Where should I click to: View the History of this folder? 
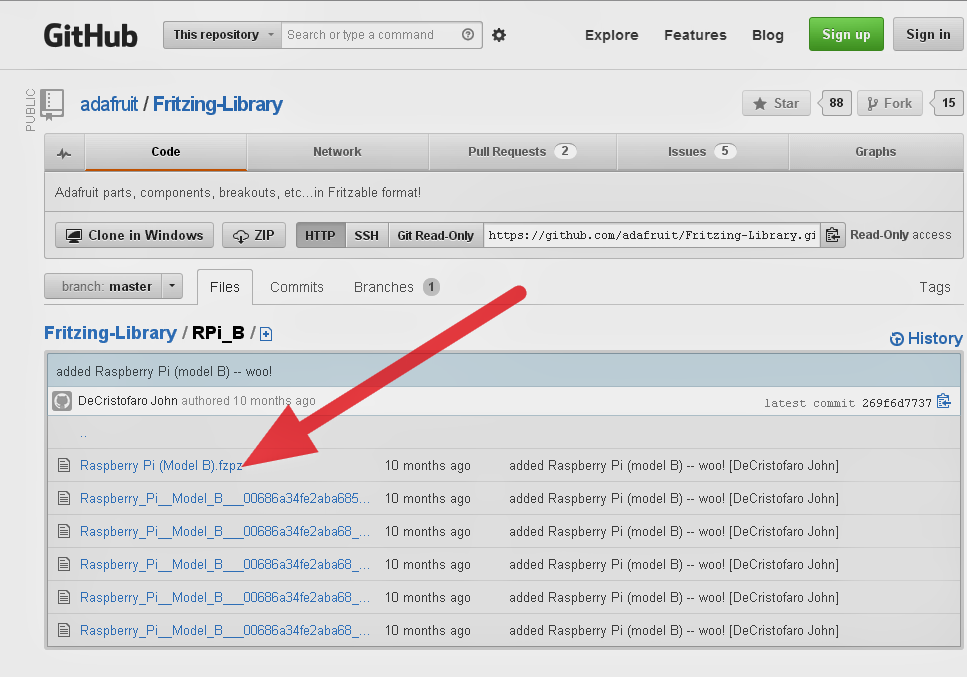[926, 338]
